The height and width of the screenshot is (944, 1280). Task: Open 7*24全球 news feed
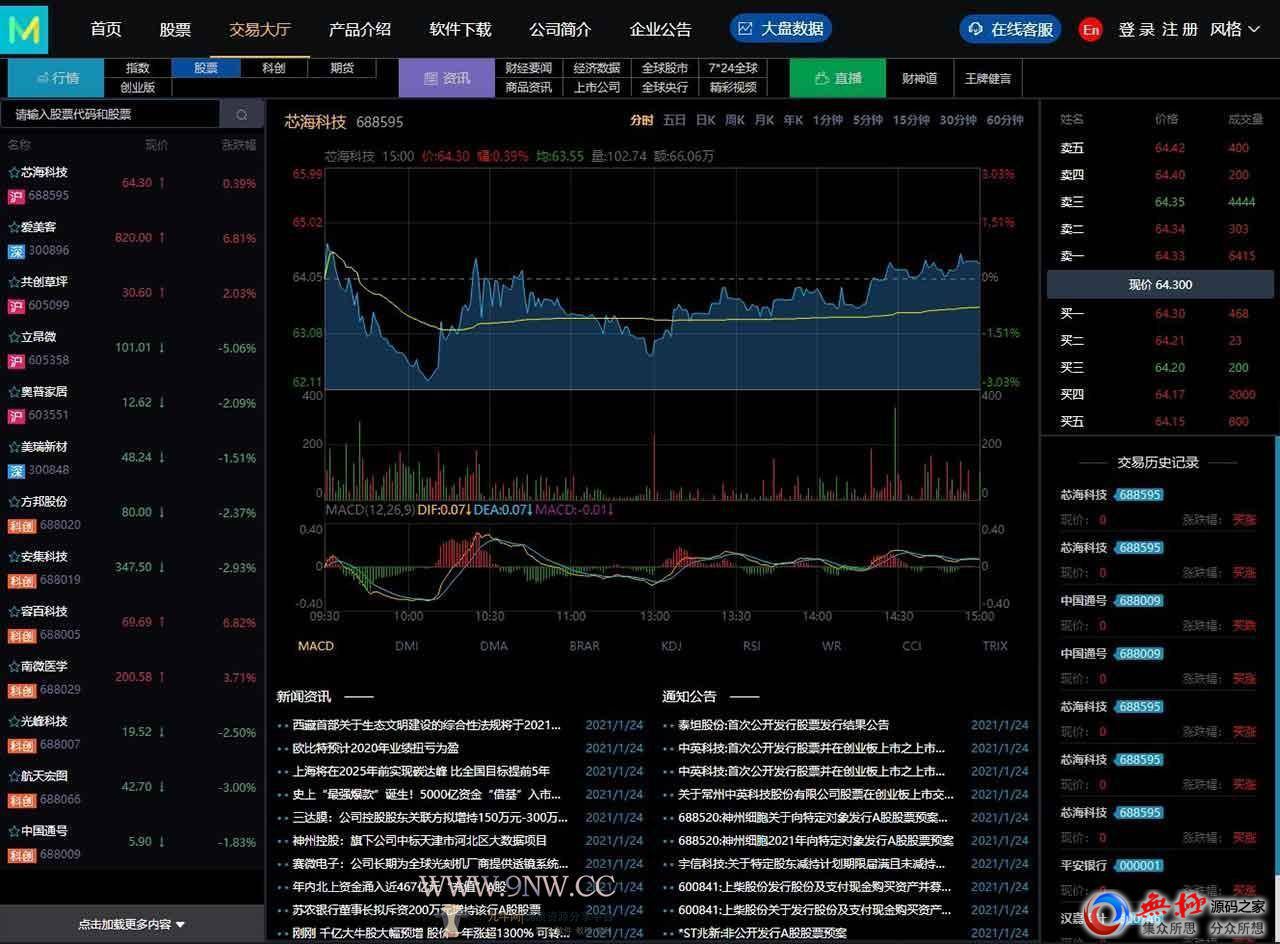click(x=733, y=68)
